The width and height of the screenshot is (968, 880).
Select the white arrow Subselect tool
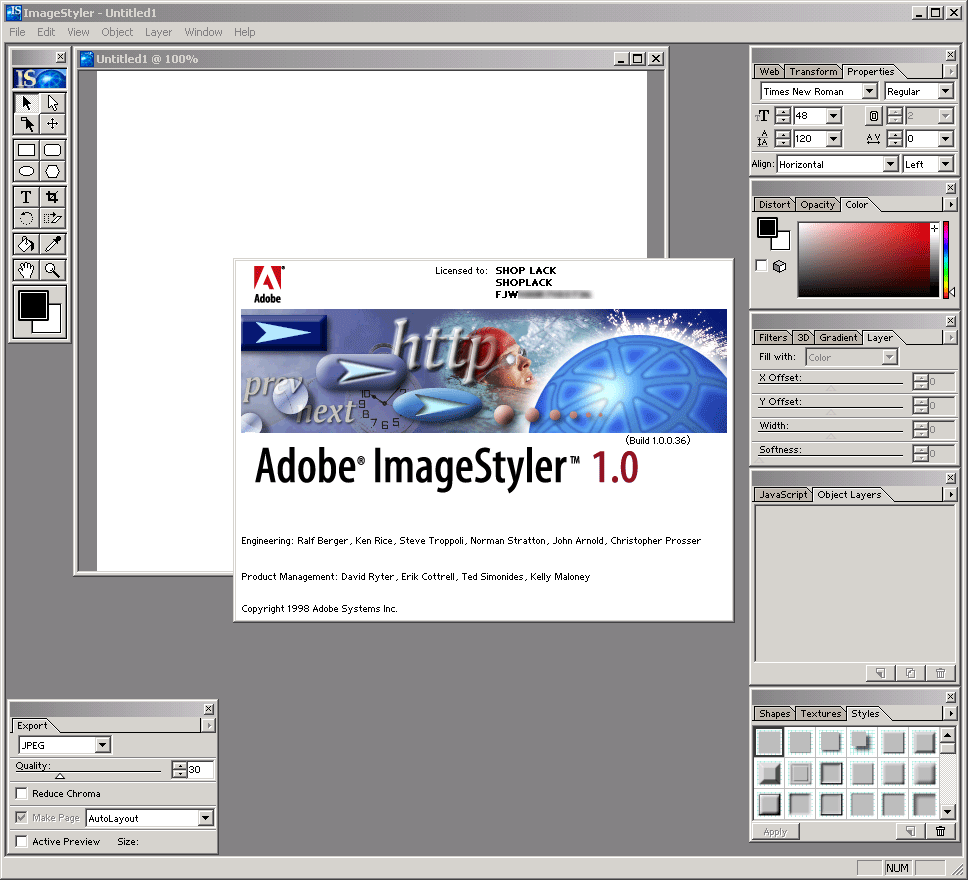(52, 103)
